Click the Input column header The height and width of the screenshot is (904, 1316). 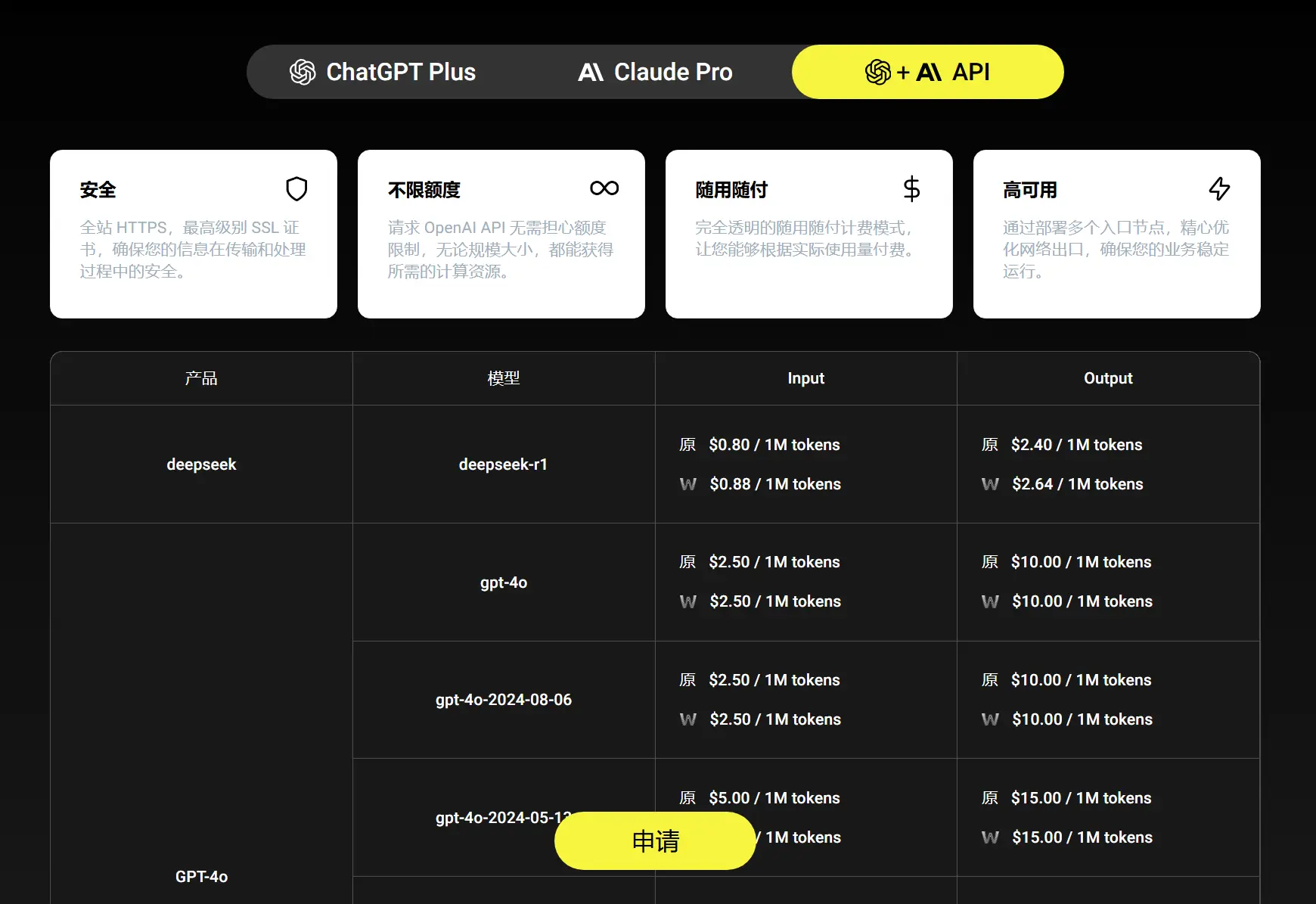805,378
